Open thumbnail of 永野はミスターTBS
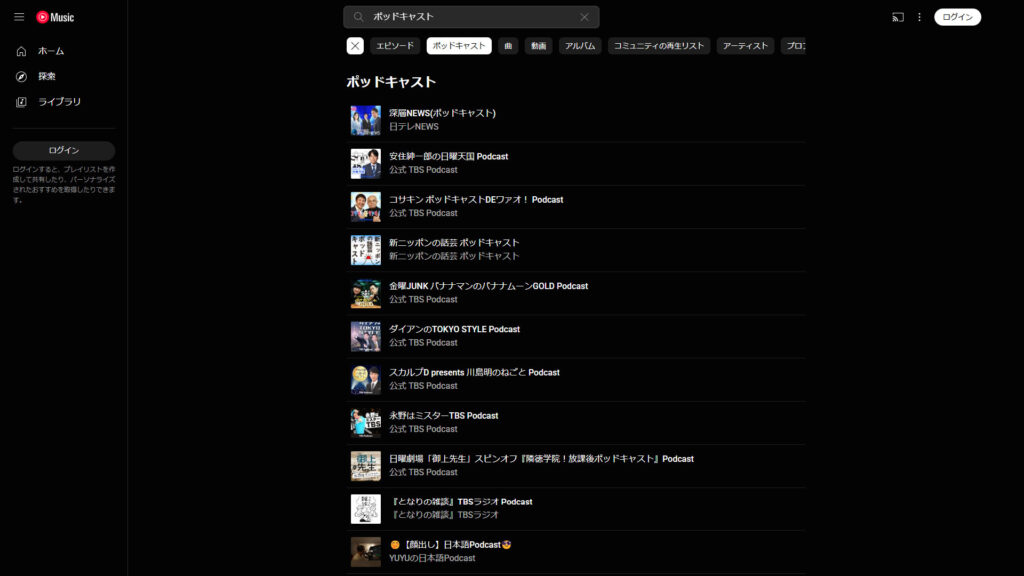1024x576 pixels. [x=366, y=423]
